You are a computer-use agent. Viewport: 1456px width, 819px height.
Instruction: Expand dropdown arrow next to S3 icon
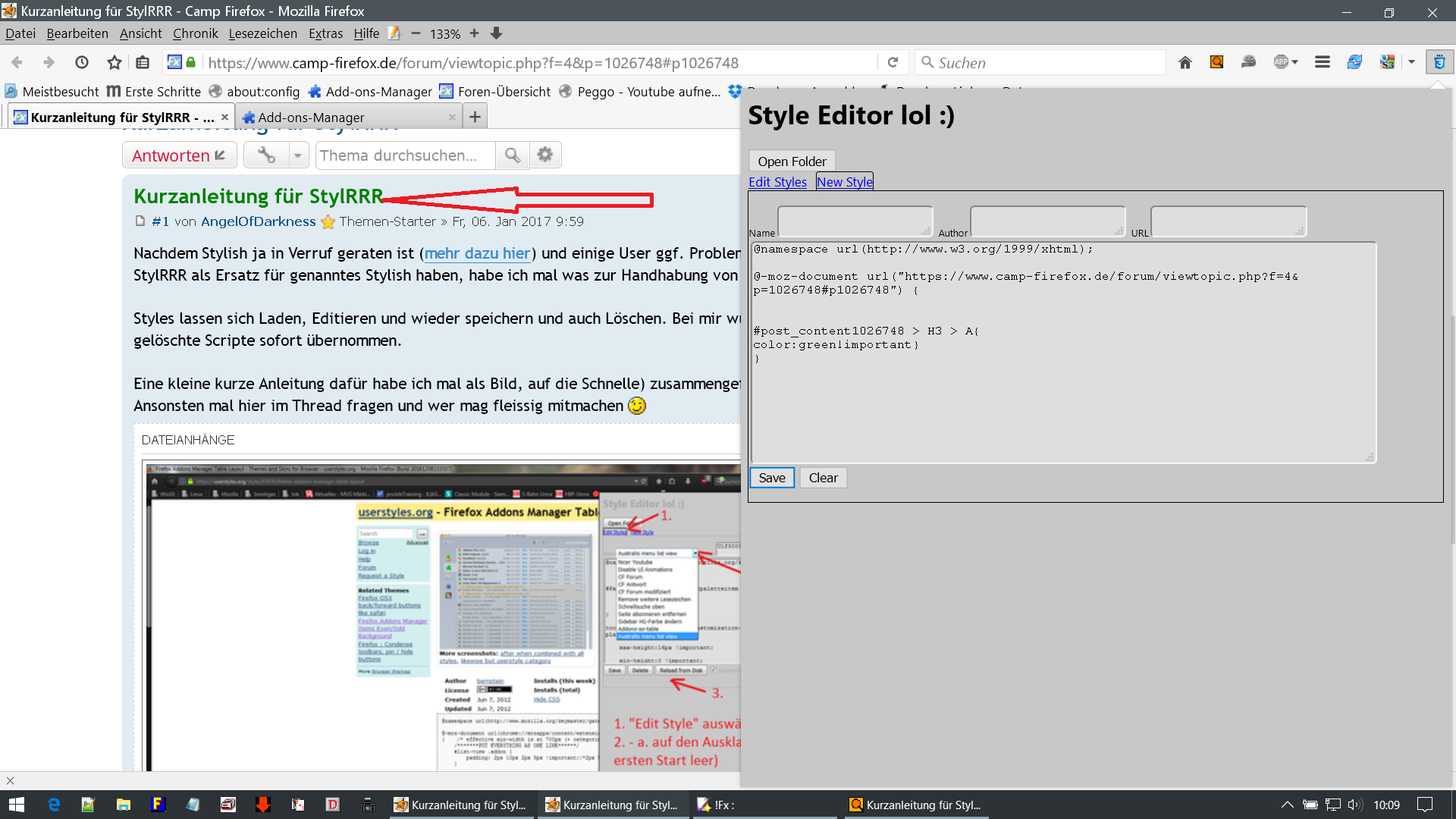(x=1412, y=62)
